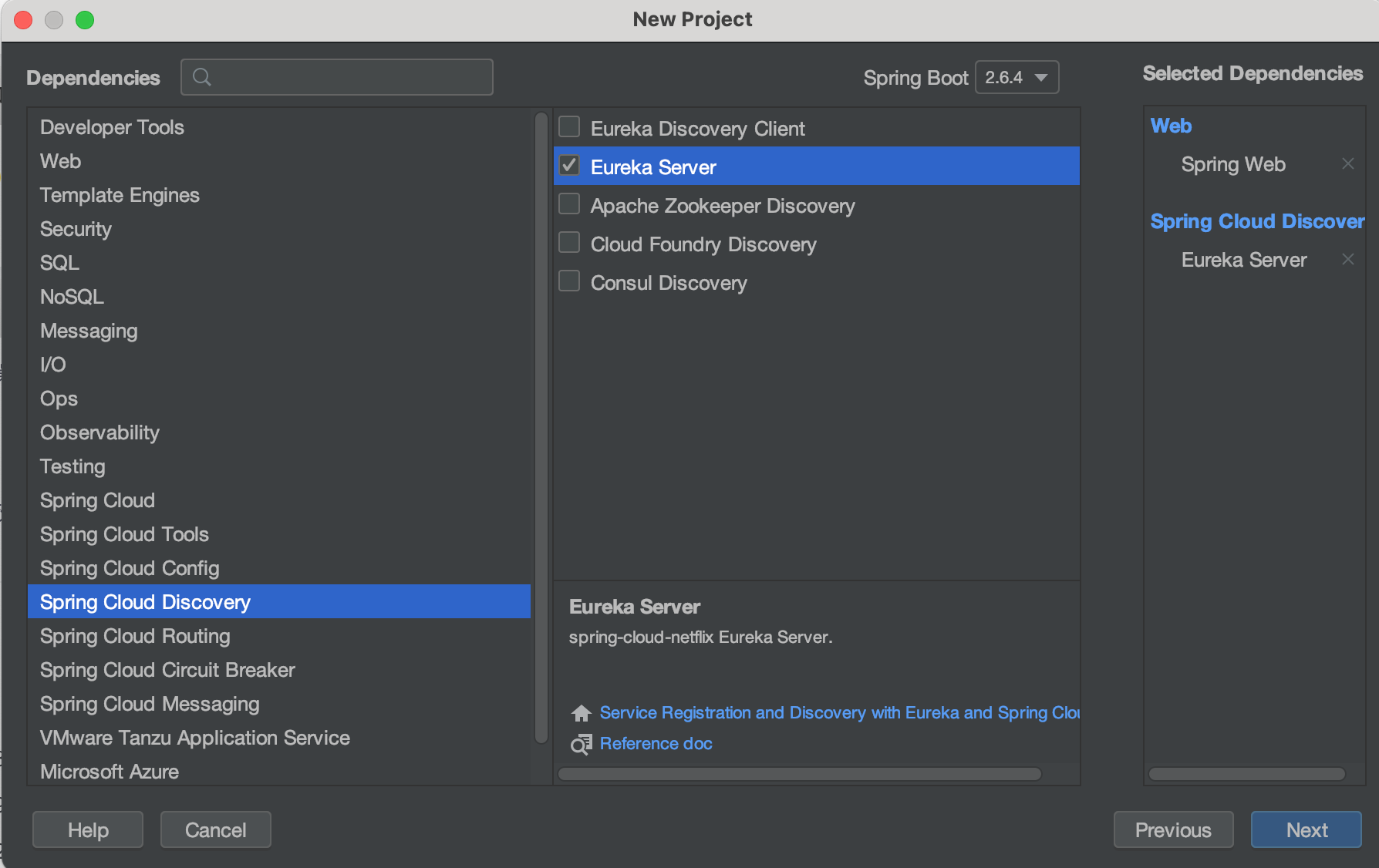1379x868 pixels.
Task: Select Spring Cloud Config category
Action: pyautogui.click(x=279, y=568)
